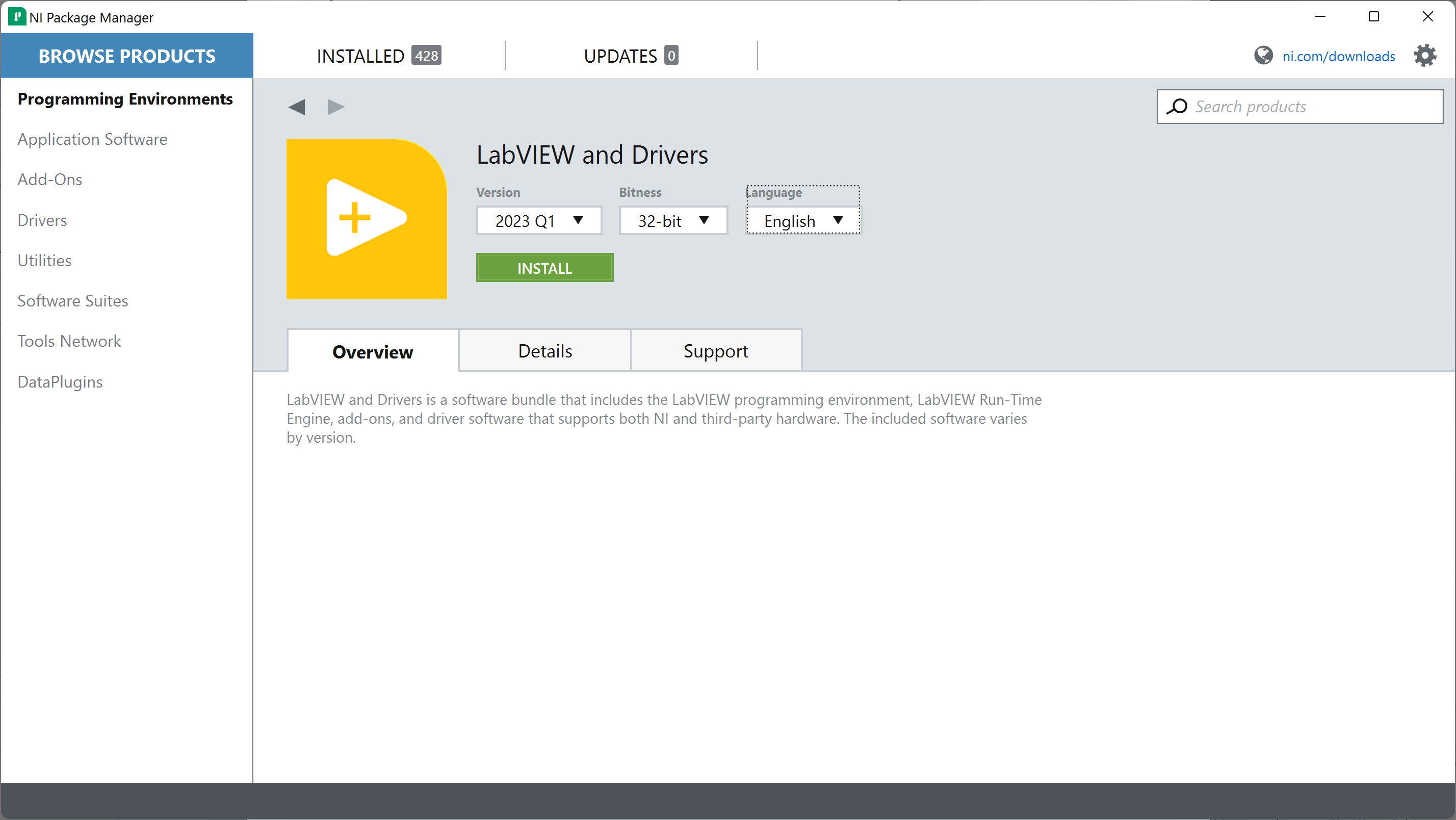
Task: Select the Tools Network category
Action: click(69, 341)
